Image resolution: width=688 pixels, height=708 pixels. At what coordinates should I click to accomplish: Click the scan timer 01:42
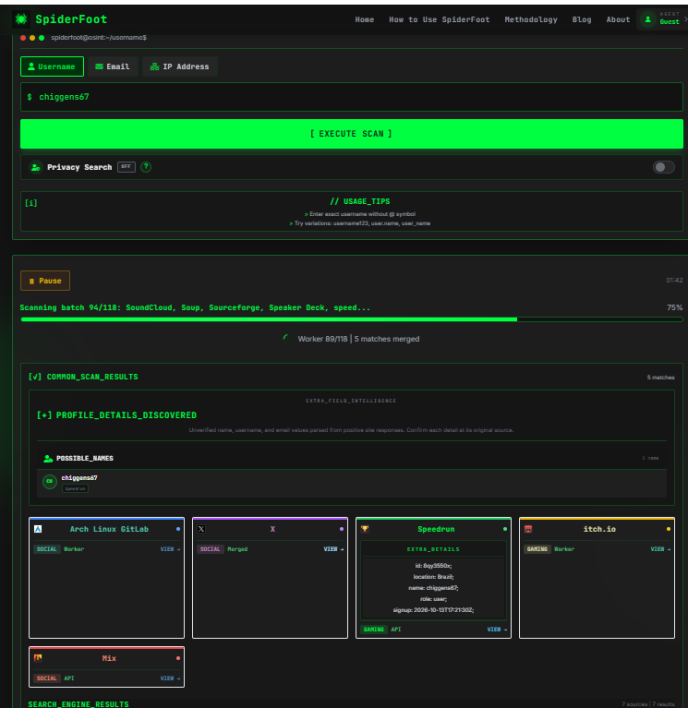point(674,280)
